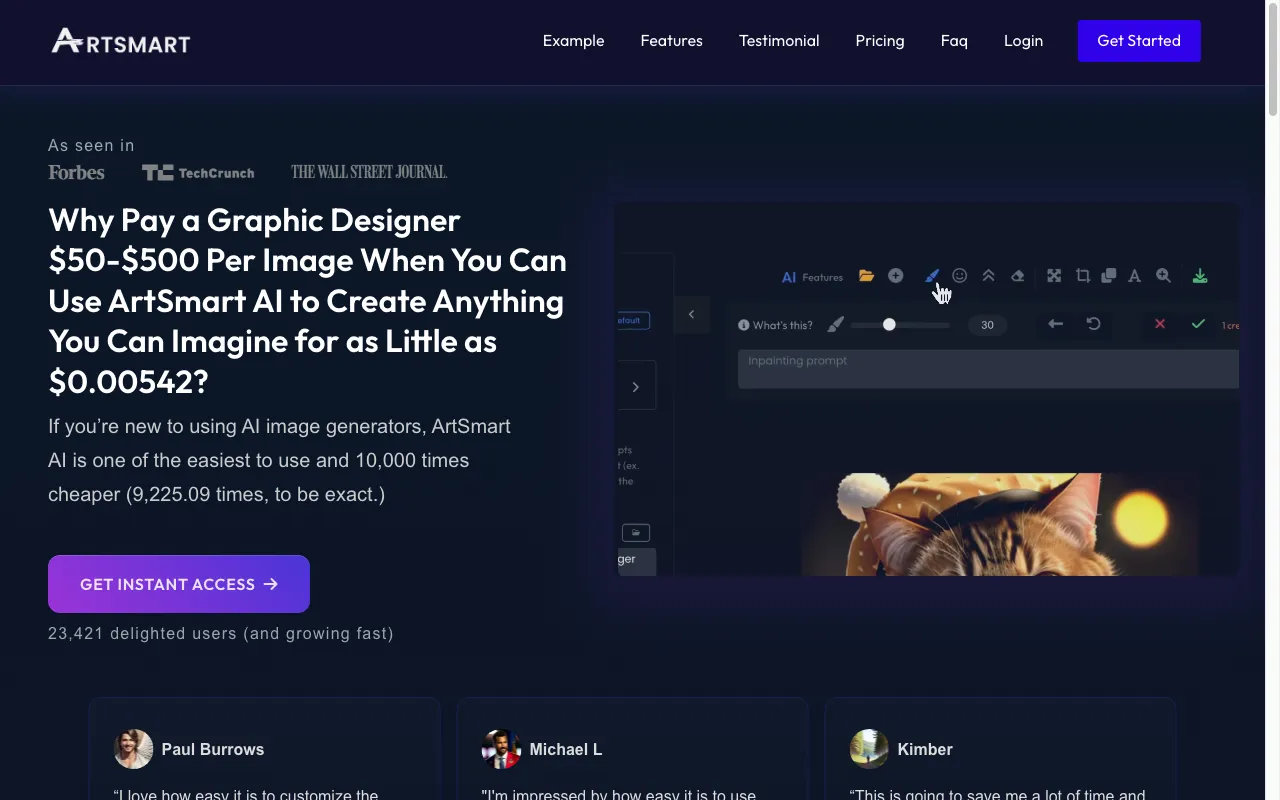1280x800 pixels.
Task: Click the Forbes logo
Action: 76,172
